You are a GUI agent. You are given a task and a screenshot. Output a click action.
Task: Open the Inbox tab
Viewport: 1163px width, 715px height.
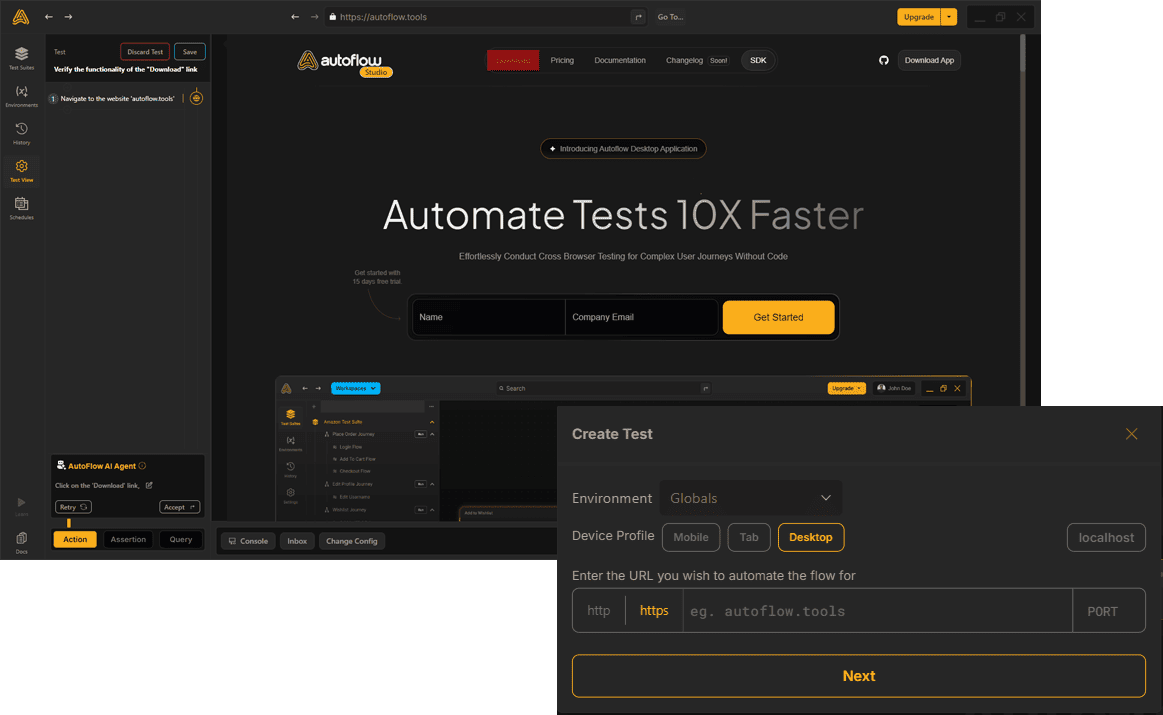pos(297,541)
